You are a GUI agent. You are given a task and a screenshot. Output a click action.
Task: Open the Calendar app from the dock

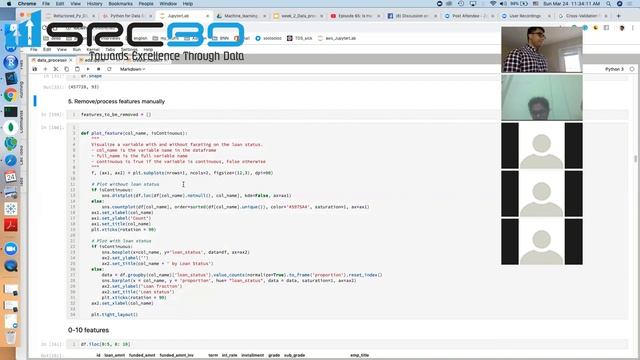click(x=11, y=177)
